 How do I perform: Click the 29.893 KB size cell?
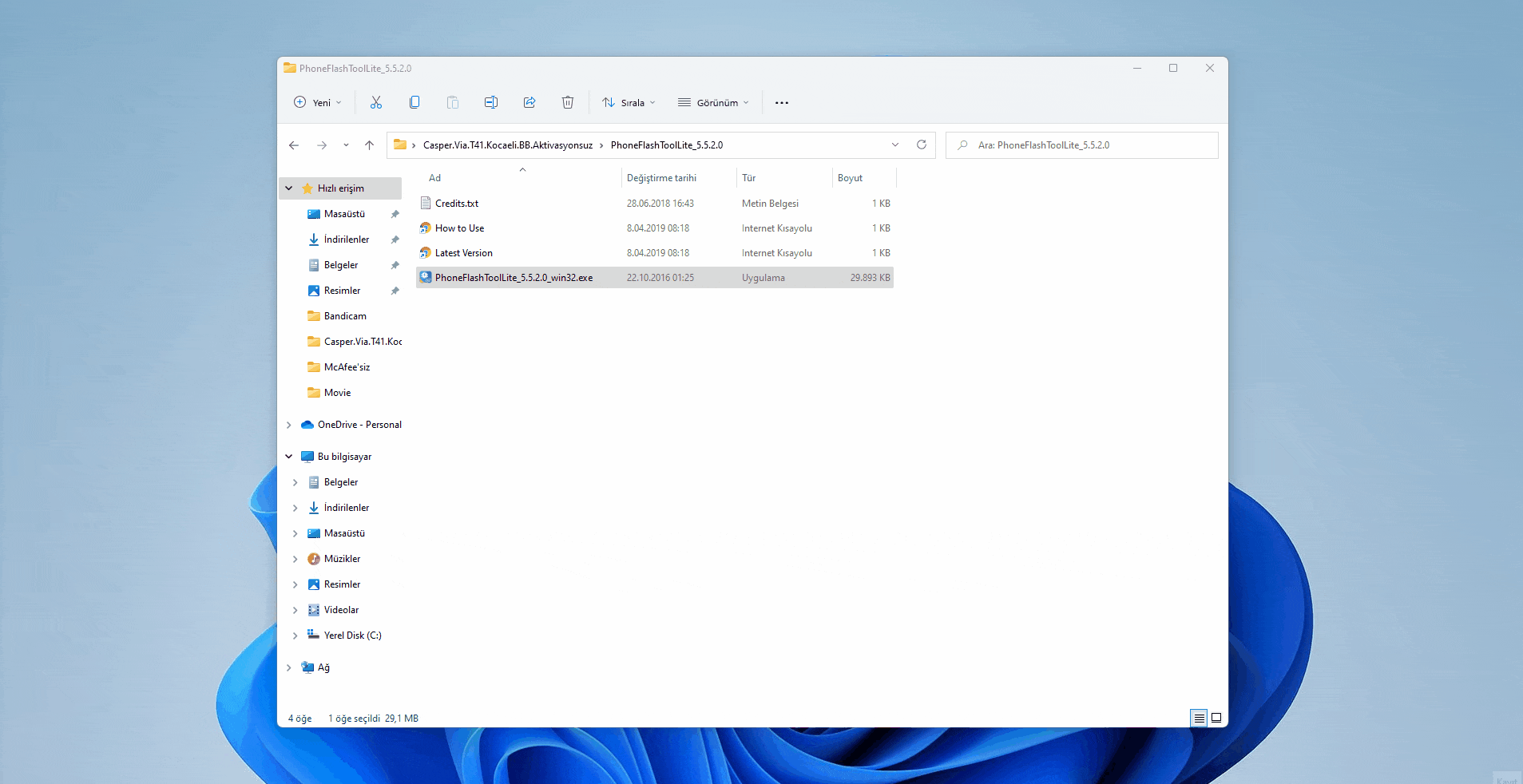[870, 278]
